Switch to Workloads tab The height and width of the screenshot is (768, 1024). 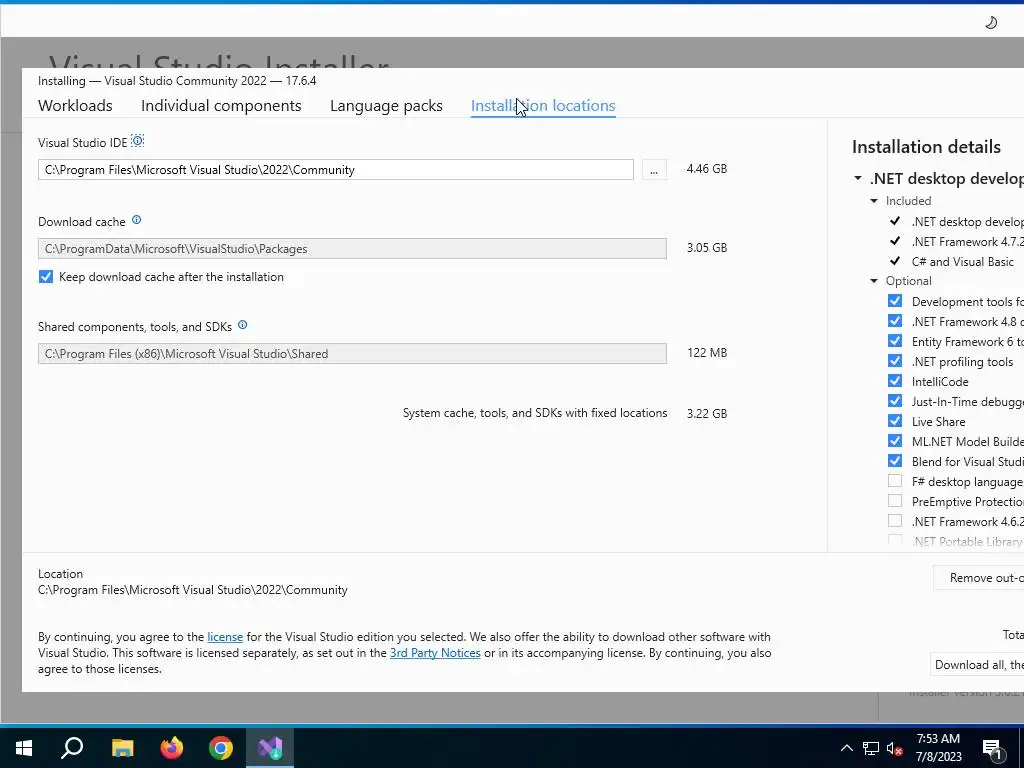(x=75, y=106)
